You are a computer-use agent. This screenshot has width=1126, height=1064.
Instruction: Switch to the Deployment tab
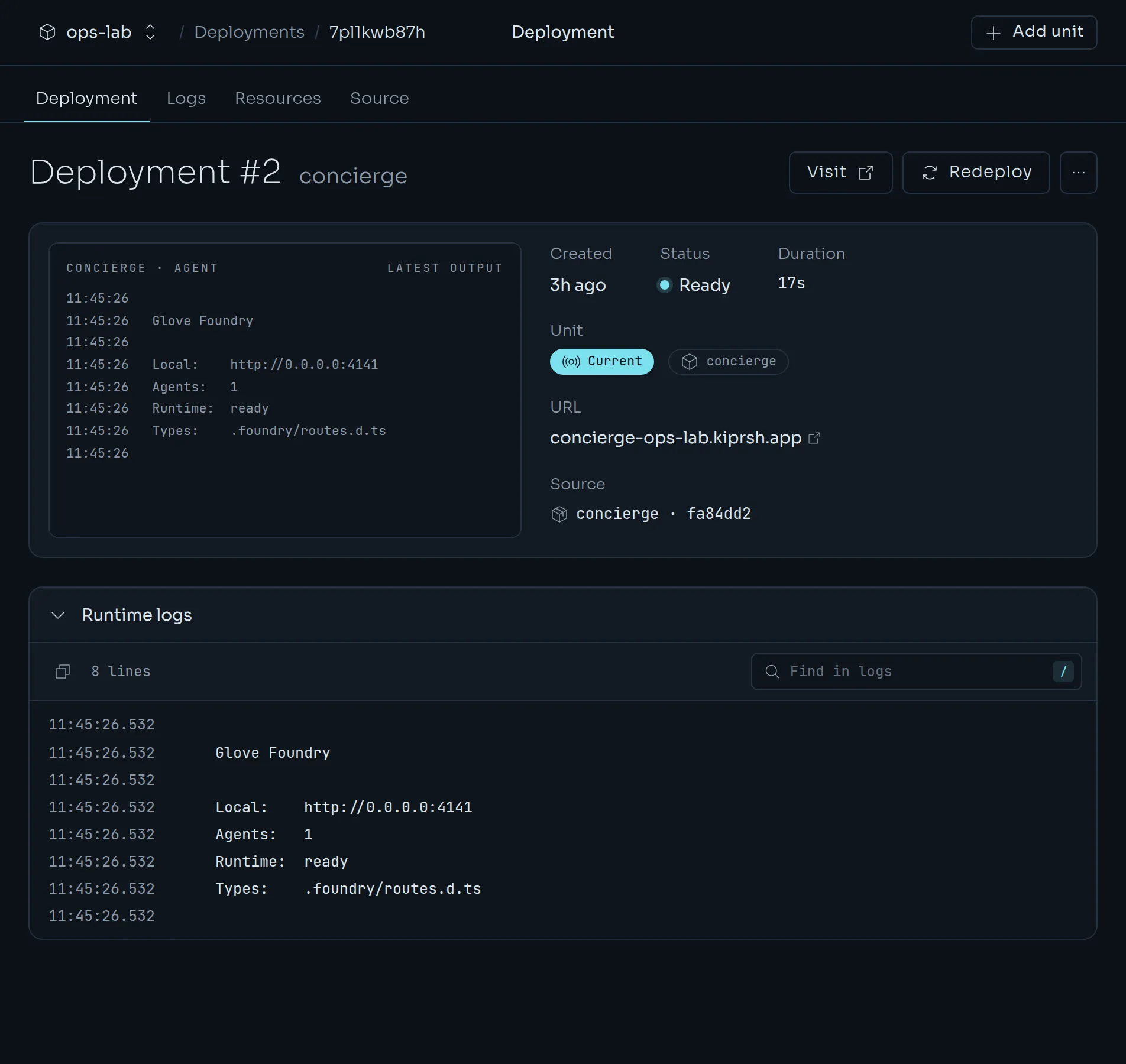point(86,98)
